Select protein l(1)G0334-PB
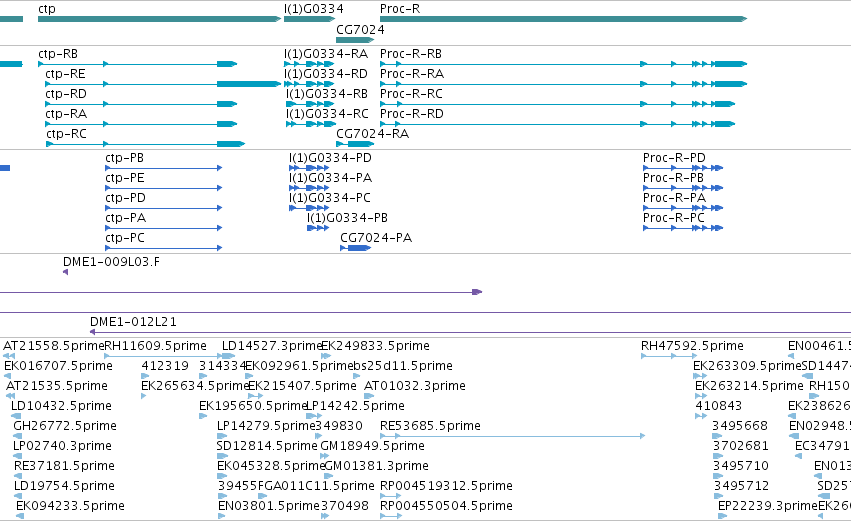This screenshot has width=851, height=521. pos(347,218)
